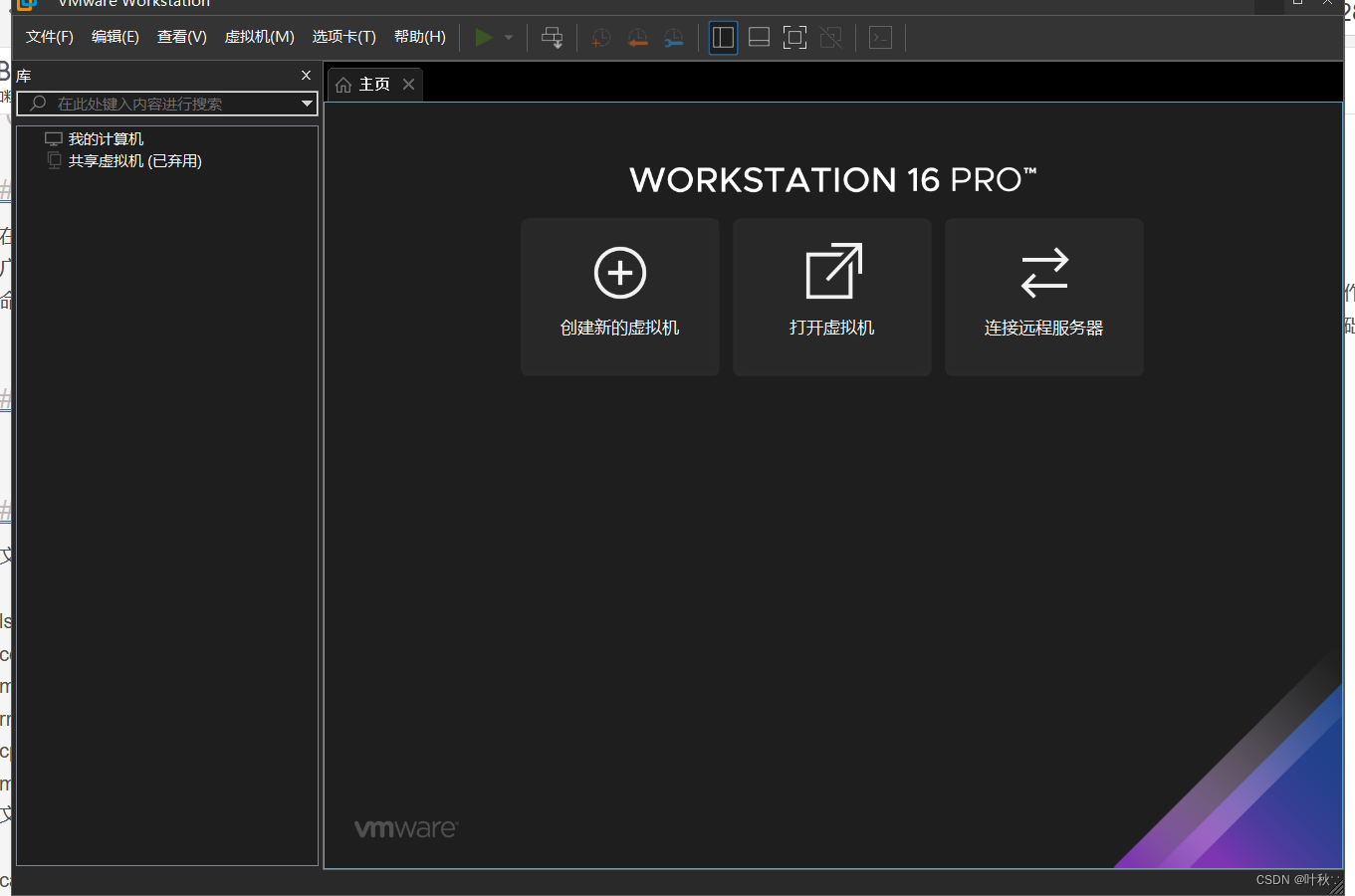1355x896 pixels.
Task: Click the remote server double-arrow icon
Action: [x=1044, y=273]
